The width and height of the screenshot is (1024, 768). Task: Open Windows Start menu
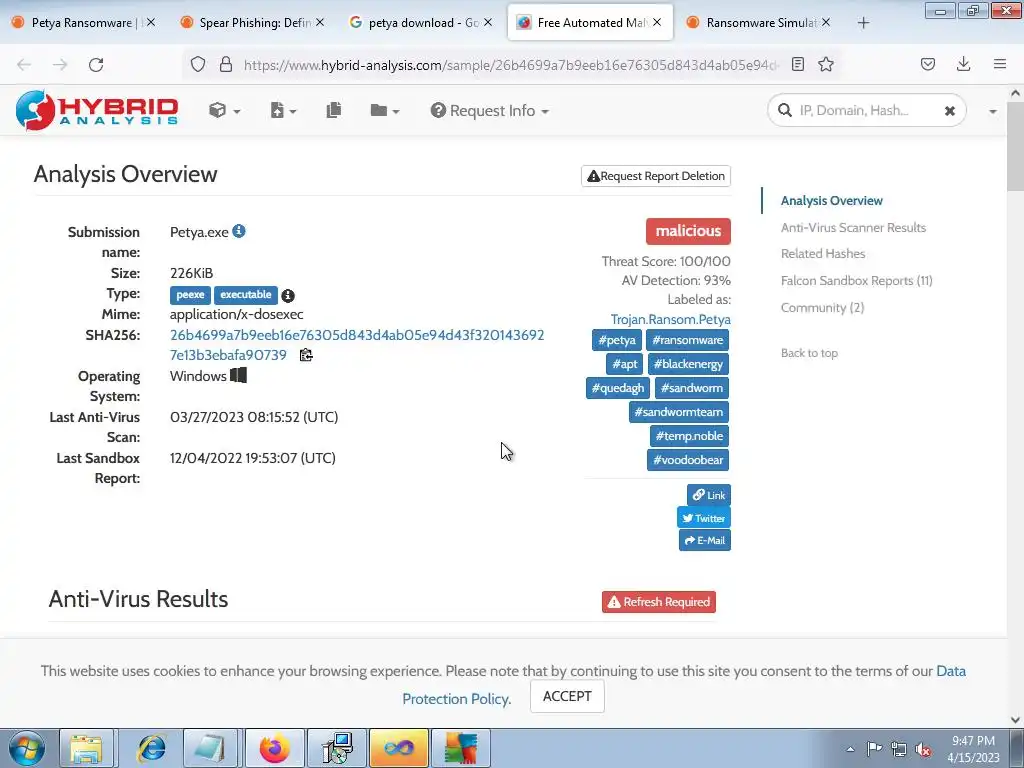27,748
